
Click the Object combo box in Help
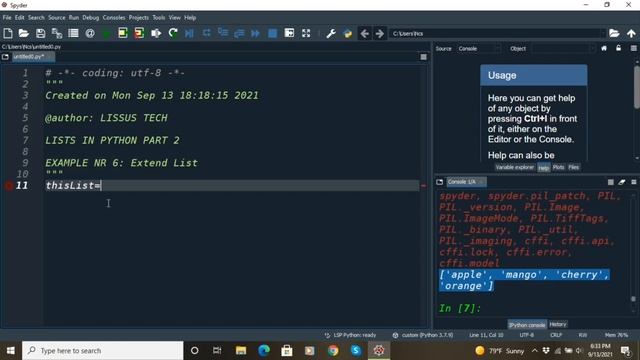(x=563, y=49)
